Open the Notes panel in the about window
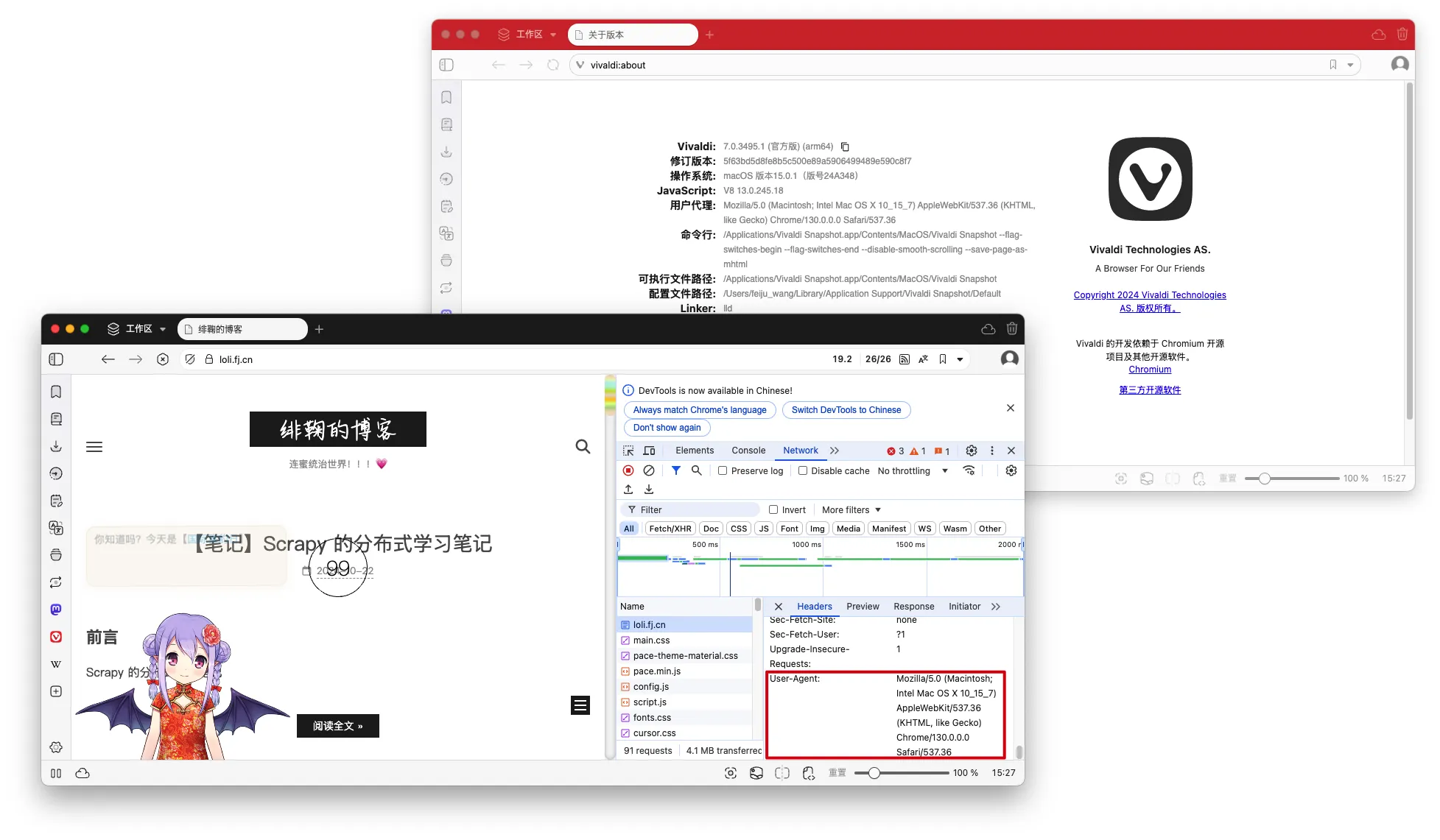The height and width of the screenshot is (840, 1440). pos(446,206)
